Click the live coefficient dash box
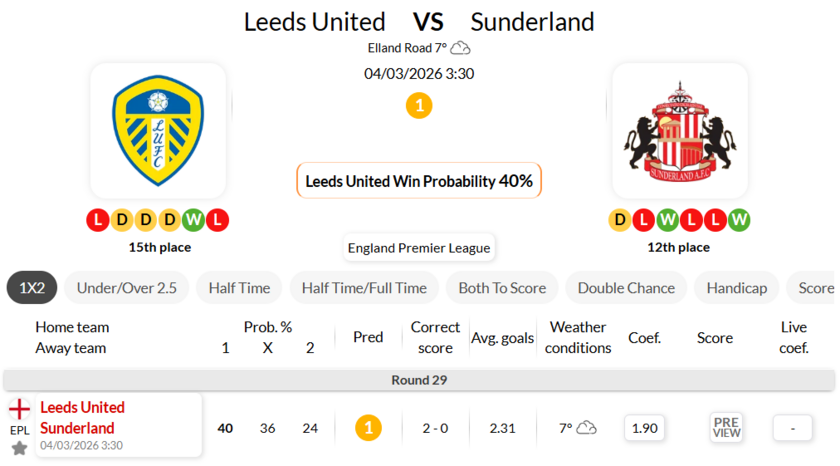Image resolution: width=840 pixels, height=466 pixels. [793, 428]
